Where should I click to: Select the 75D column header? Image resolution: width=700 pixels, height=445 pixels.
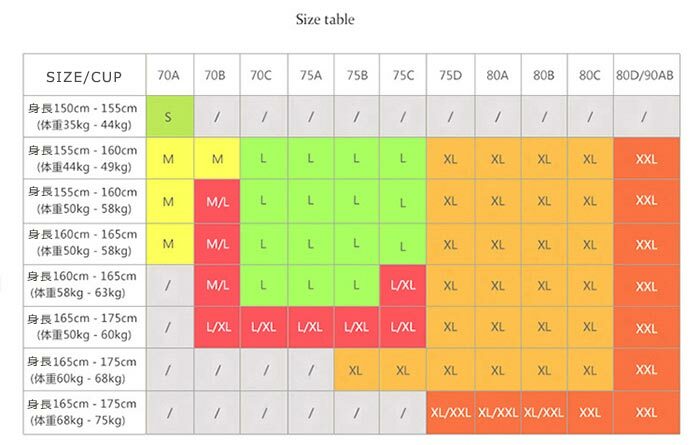click(450, 75)
